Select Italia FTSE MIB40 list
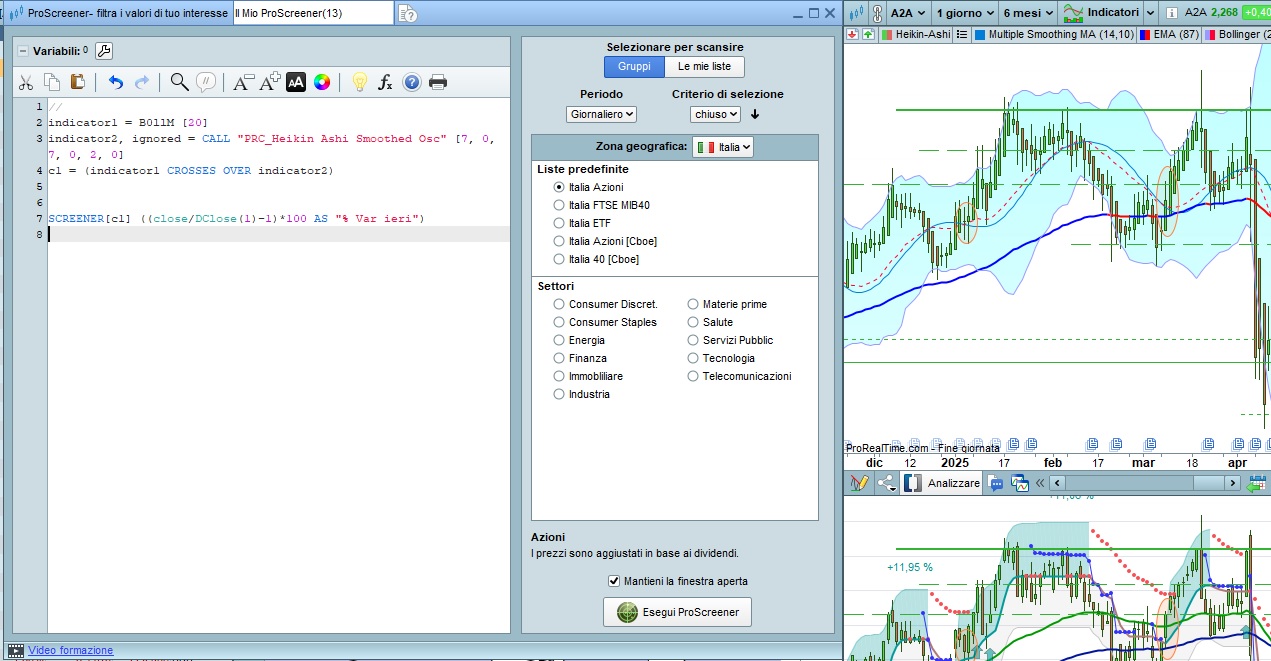 pos(559,205)
